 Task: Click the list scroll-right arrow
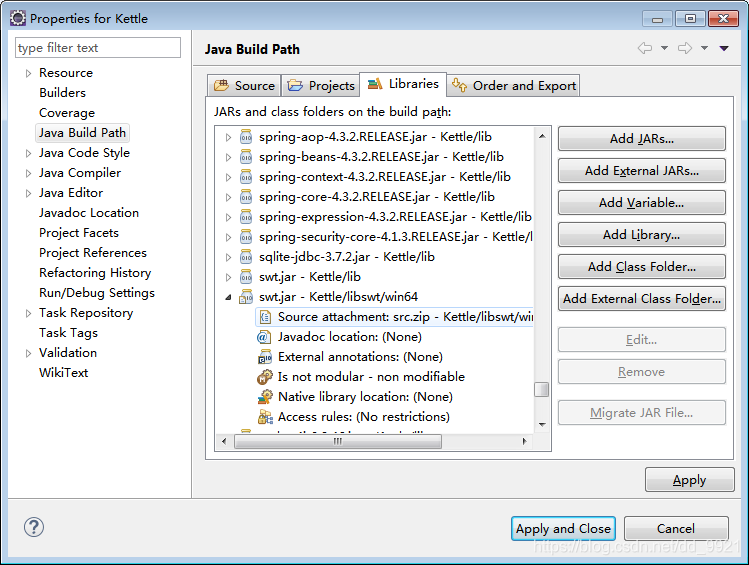click(x=524, y=442)
